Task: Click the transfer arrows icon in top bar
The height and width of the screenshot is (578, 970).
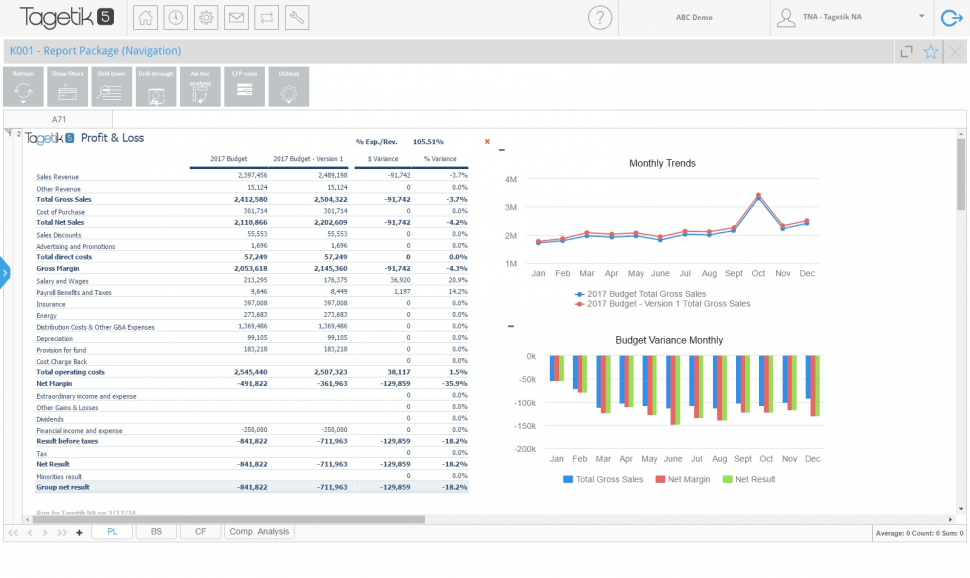Action: pyautogui.click(x=267, y=17)
